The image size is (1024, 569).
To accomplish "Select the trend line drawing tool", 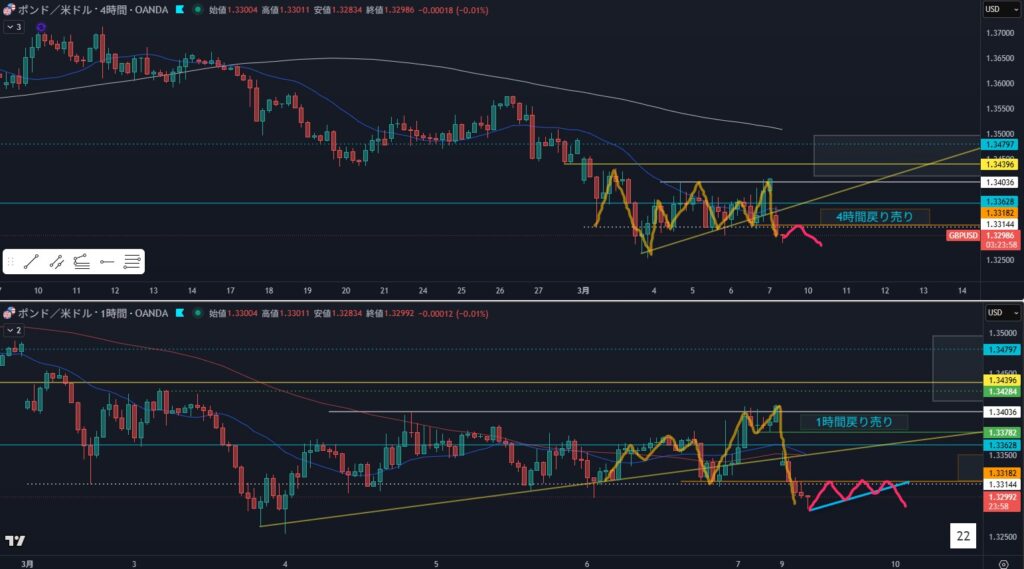I will click(31, 262).
